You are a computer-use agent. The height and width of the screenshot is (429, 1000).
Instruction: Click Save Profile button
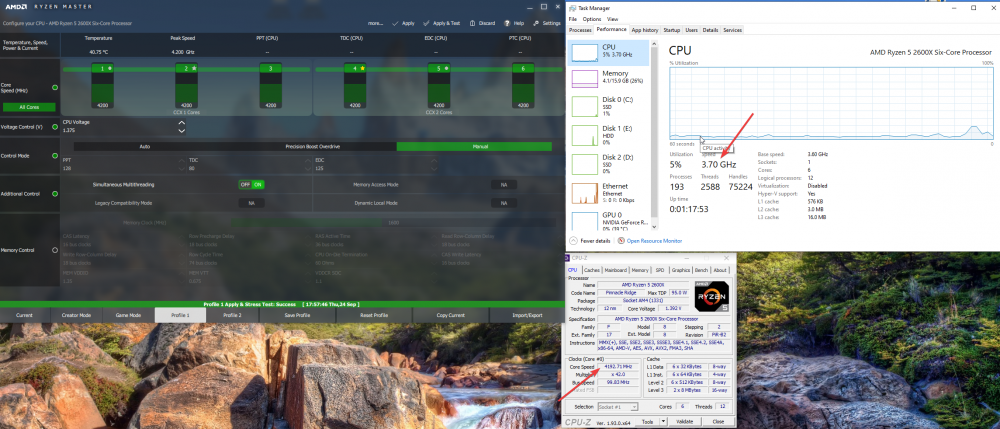(x=298, y=316)
